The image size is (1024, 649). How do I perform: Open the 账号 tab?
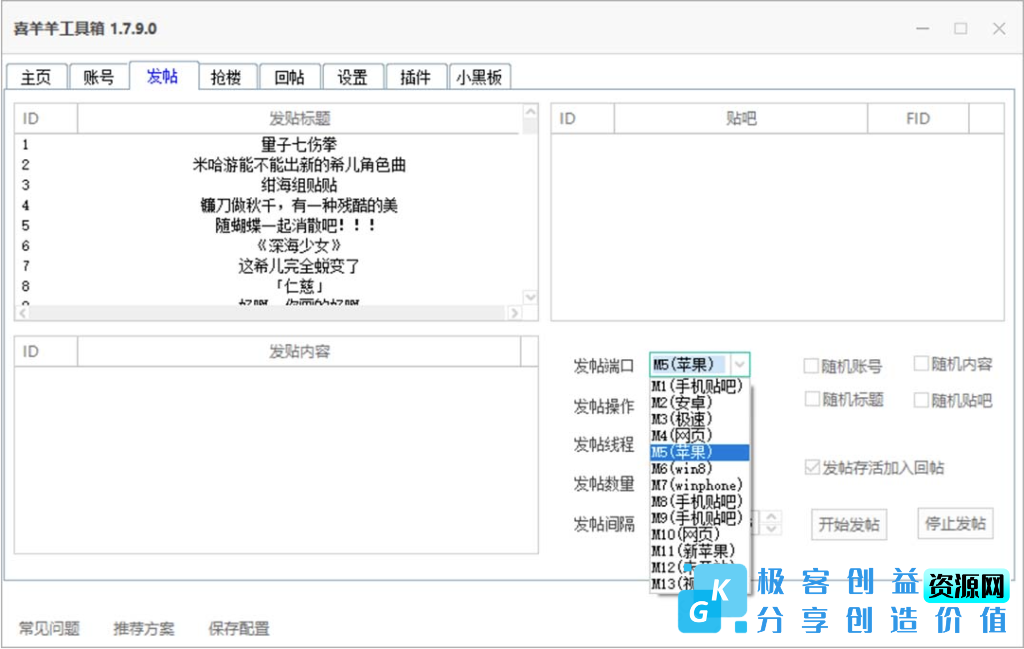pyautogui.click(x=99, y=76)
